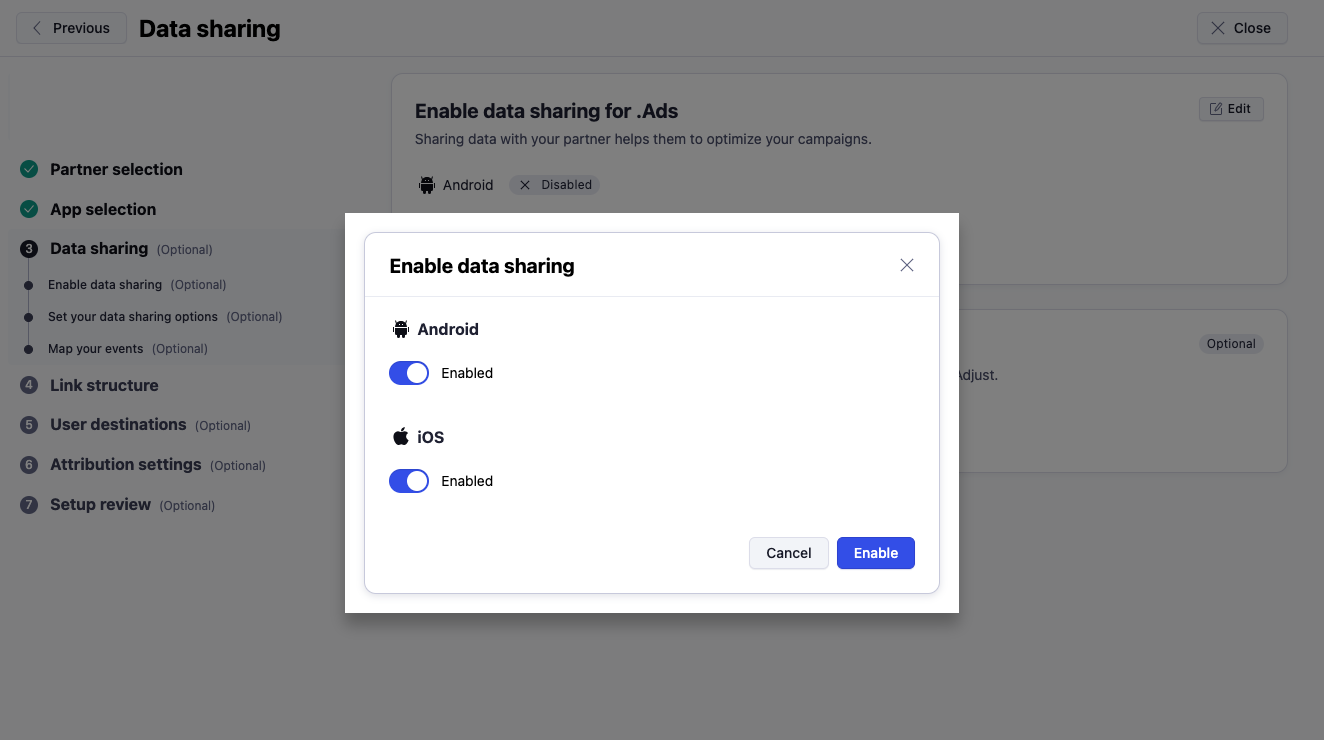
Task: Click the Close button at top right
Action: tap(1241, 28)
